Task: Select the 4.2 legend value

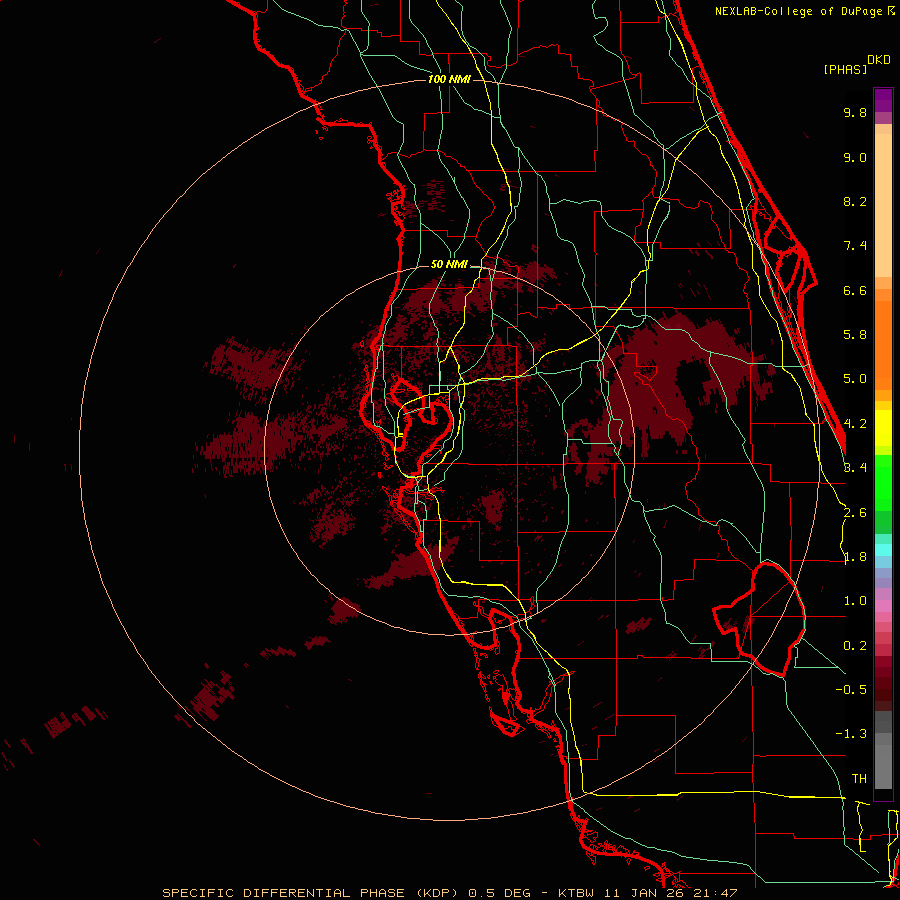Action: [855, 424]
